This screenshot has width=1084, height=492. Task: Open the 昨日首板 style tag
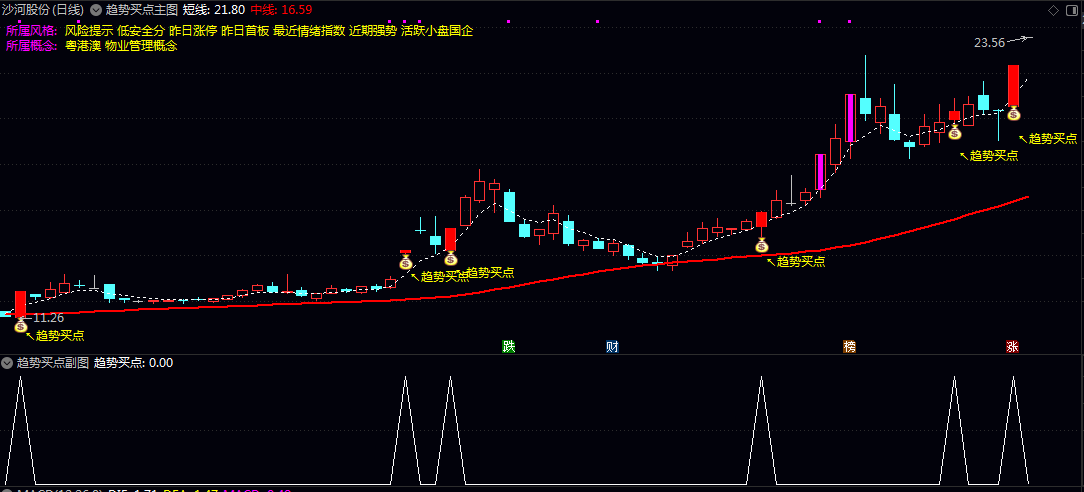(x=245, y=31)
